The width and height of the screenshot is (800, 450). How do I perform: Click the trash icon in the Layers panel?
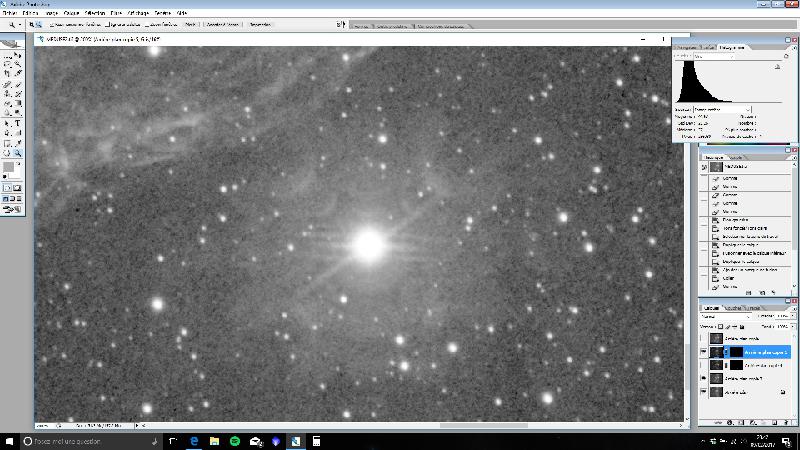786,423
